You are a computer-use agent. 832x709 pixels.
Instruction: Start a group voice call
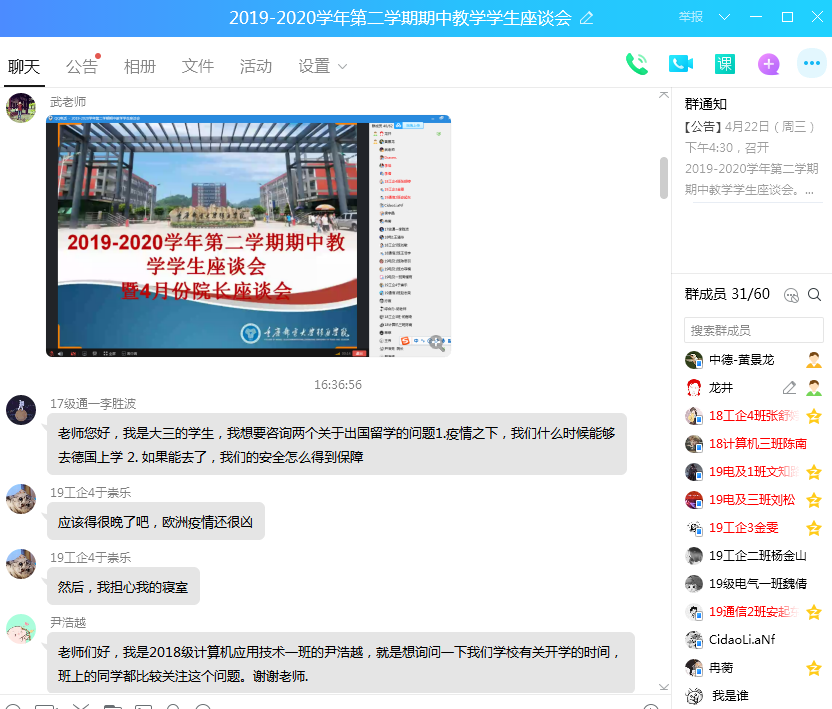[x=636, y=64]
